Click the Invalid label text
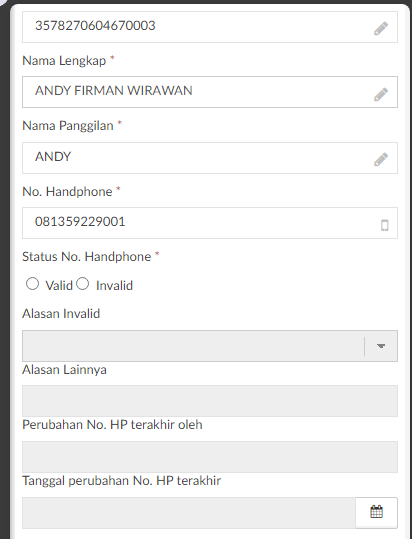412x539 pixels. [114, 285]
